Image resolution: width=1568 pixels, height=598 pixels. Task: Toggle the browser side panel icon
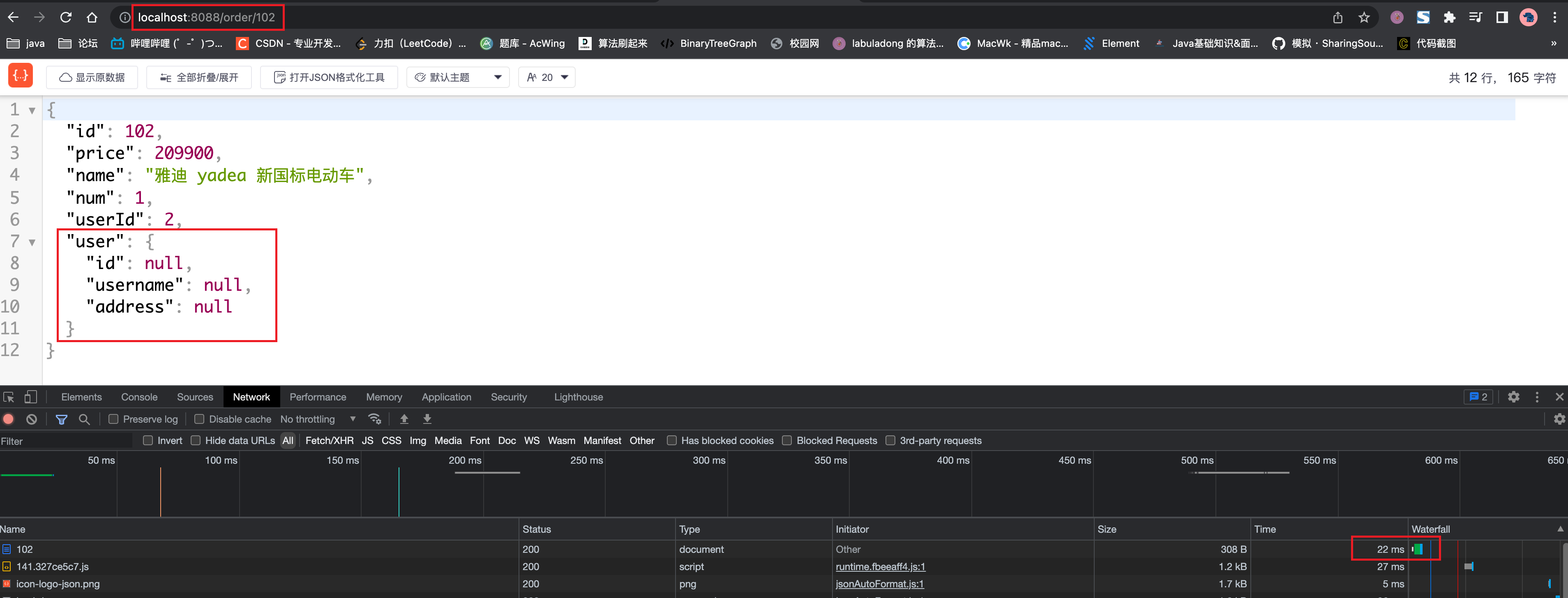(x=1502, y=17)
